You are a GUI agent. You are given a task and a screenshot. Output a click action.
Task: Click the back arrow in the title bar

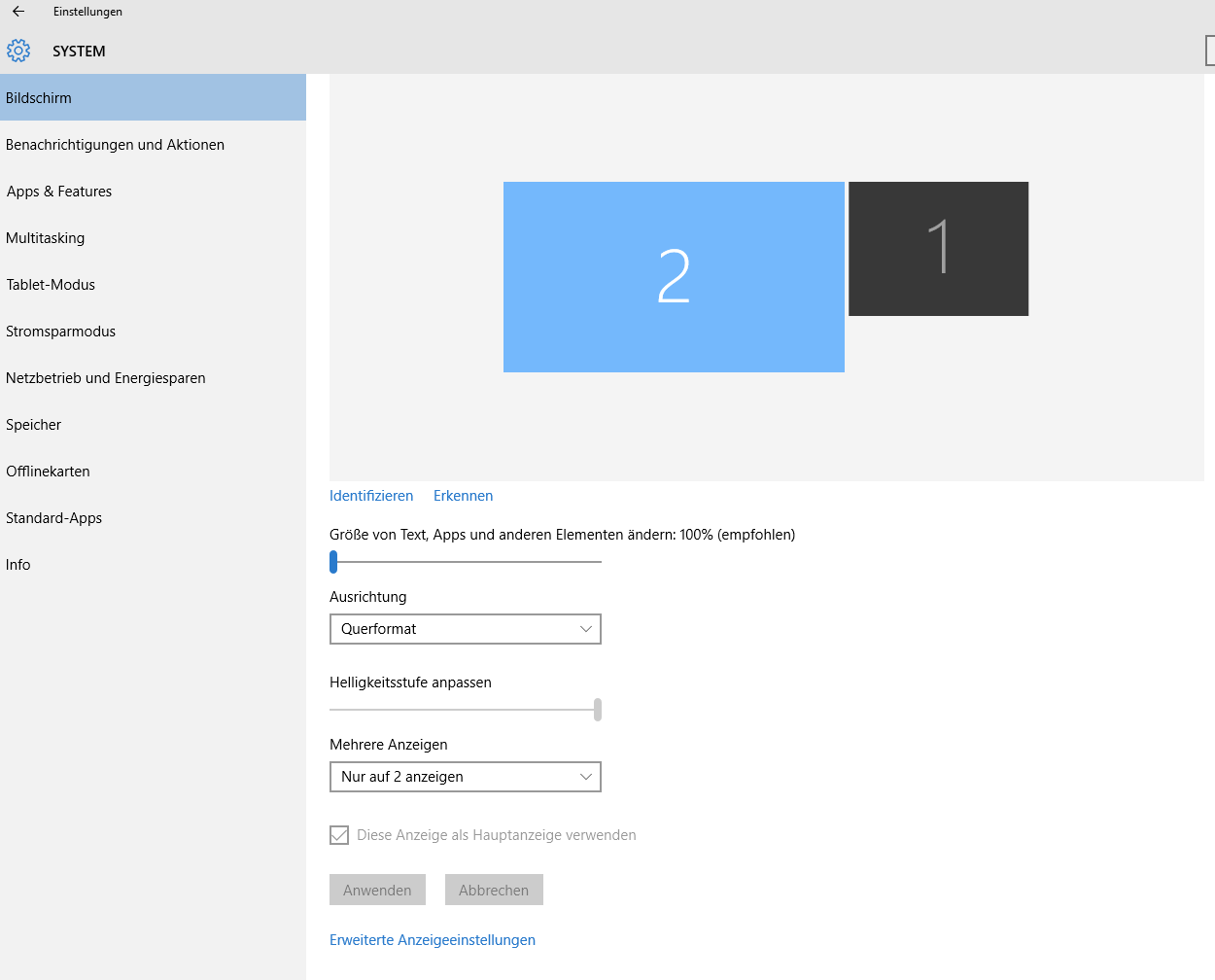[x=18, y=12]
